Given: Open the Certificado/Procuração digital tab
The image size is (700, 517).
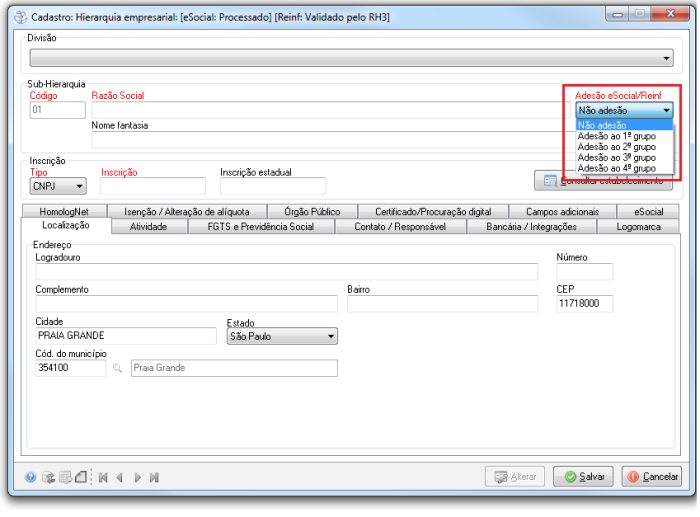Looking at the screenshot, I should coord(433,212).
